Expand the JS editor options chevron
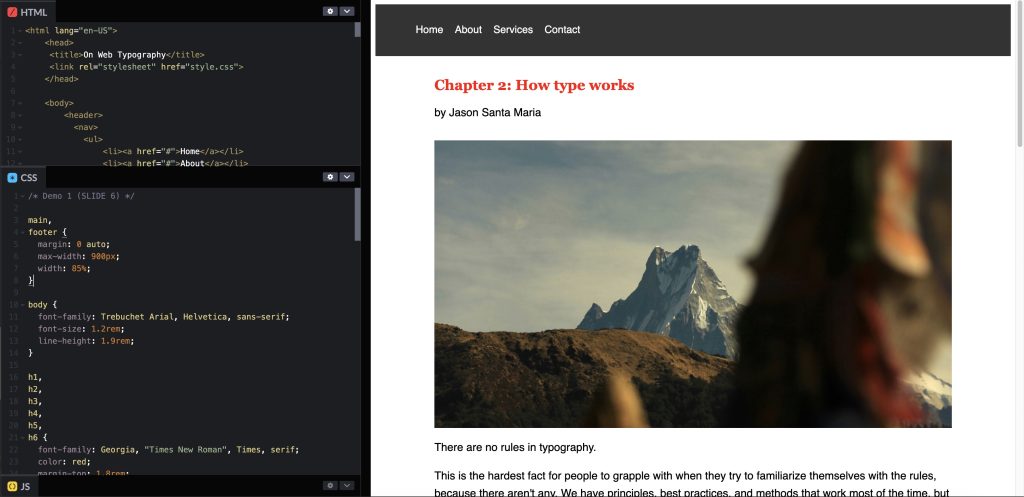Viewport: 1024px width, 497px height. pyautogui.click(x=347, y=485)
